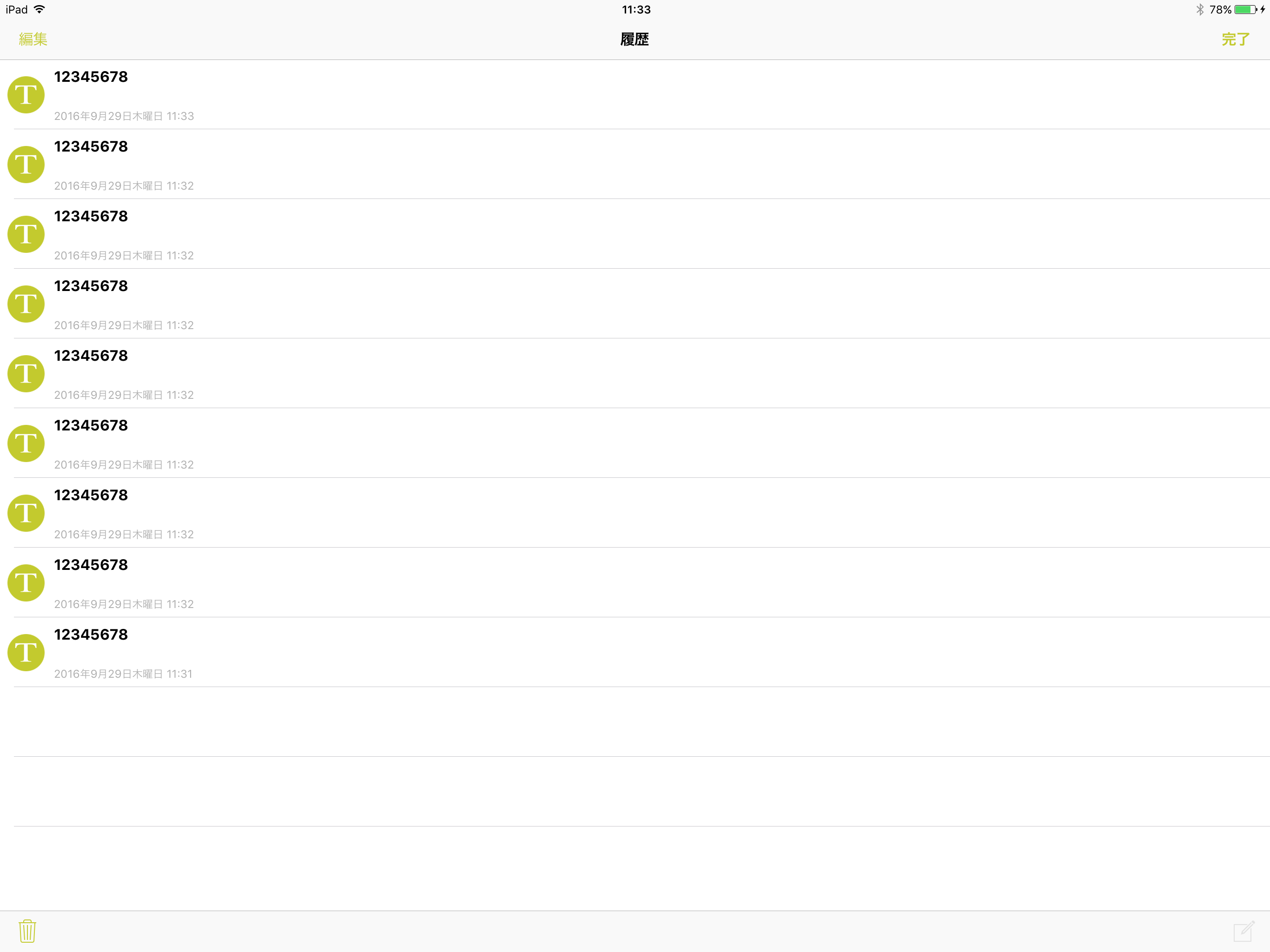Screen dimensions: 1270x952
Task: Check the Bluetooth status icon
Action: click(x=1199, y=9)
